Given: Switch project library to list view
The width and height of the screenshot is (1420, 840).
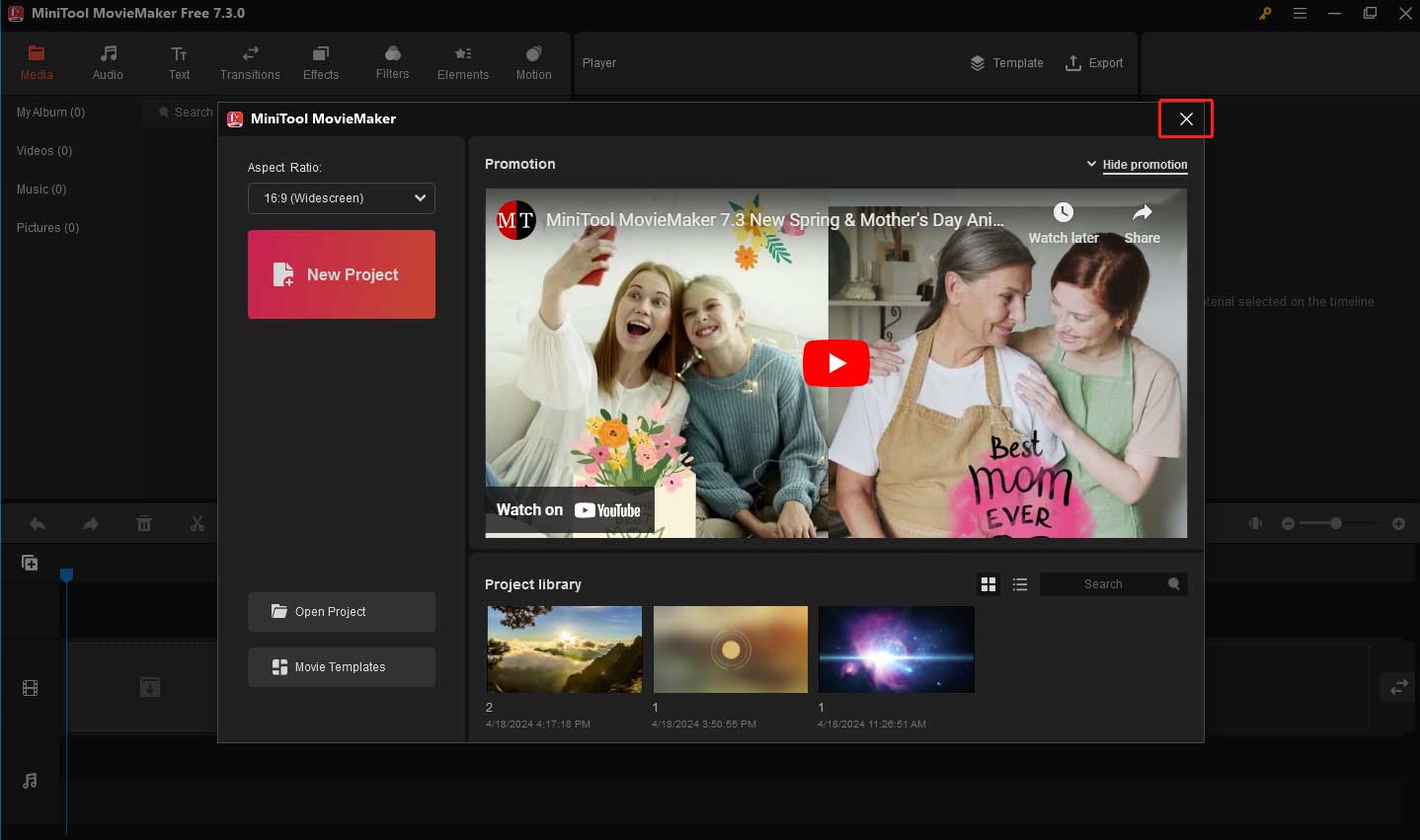Looking at the screenshot, I should [x=1020, y=584].
